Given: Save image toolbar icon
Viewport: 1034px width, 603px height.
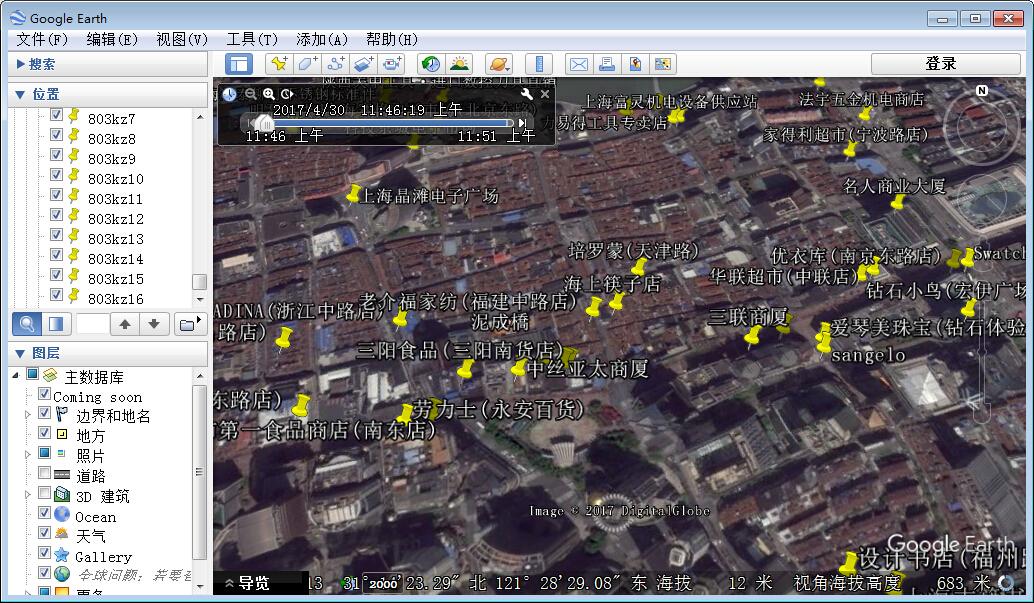Looking at the screenshot, I should click(635, 64).
